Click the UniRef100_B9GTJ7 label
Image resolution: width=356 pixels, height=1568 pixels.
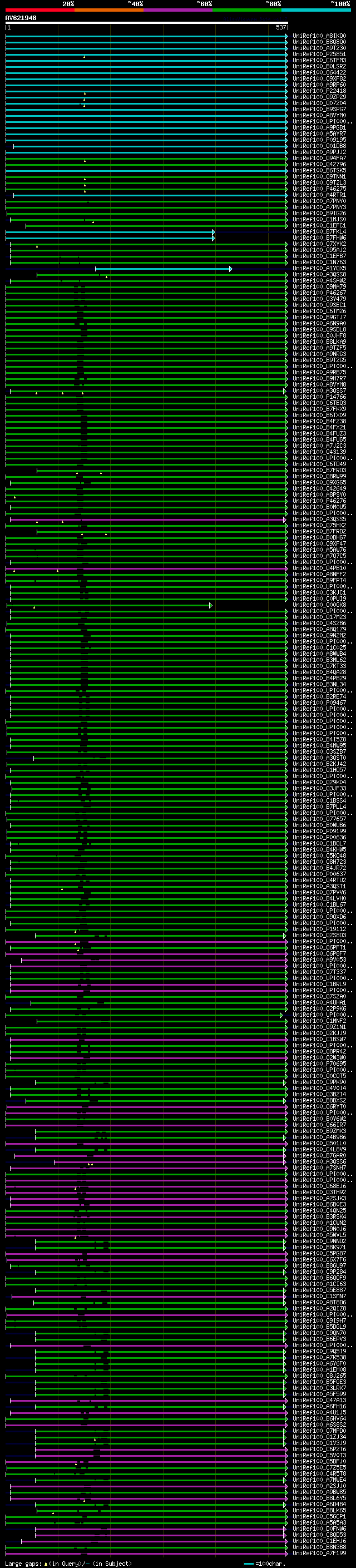coord(319,317)
